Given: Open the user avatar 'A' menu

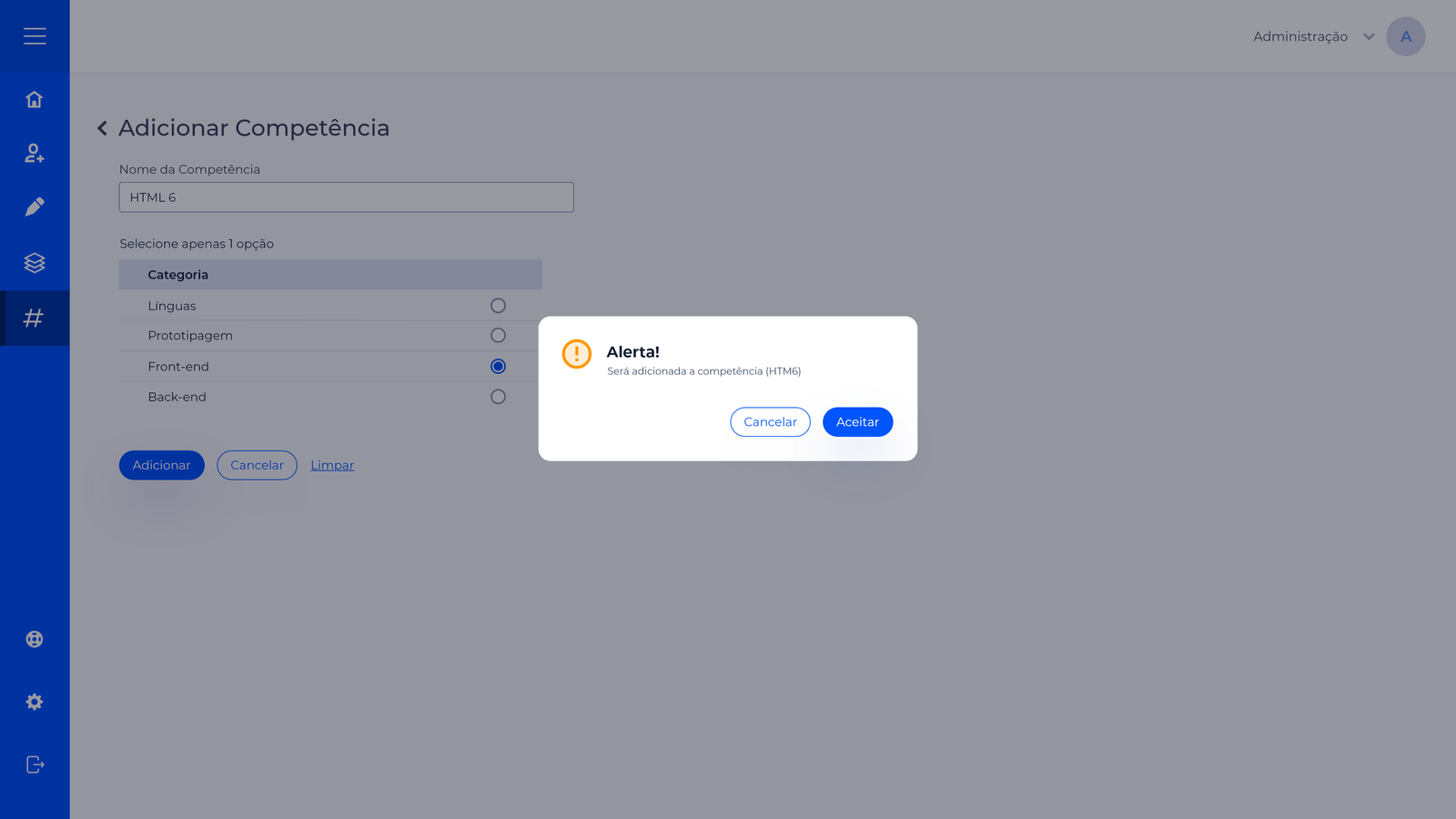Looking at the screenshot, I should (x=1405, y=37).
